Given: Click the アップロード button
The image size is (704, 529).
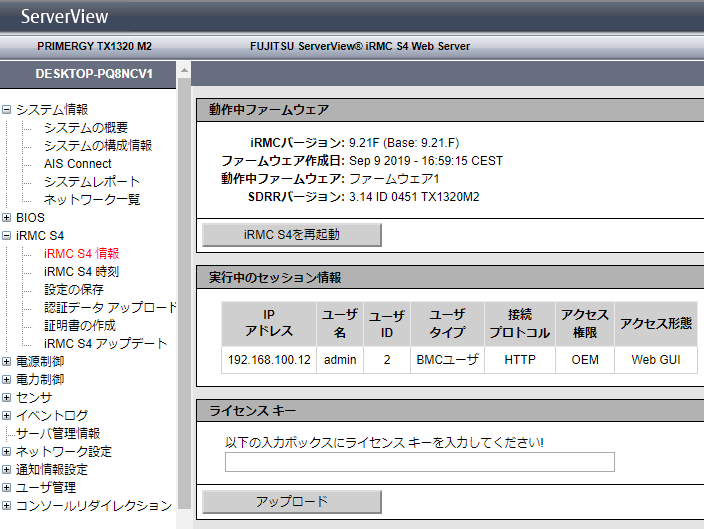Looking at the screenshot, I should (292, 502).
